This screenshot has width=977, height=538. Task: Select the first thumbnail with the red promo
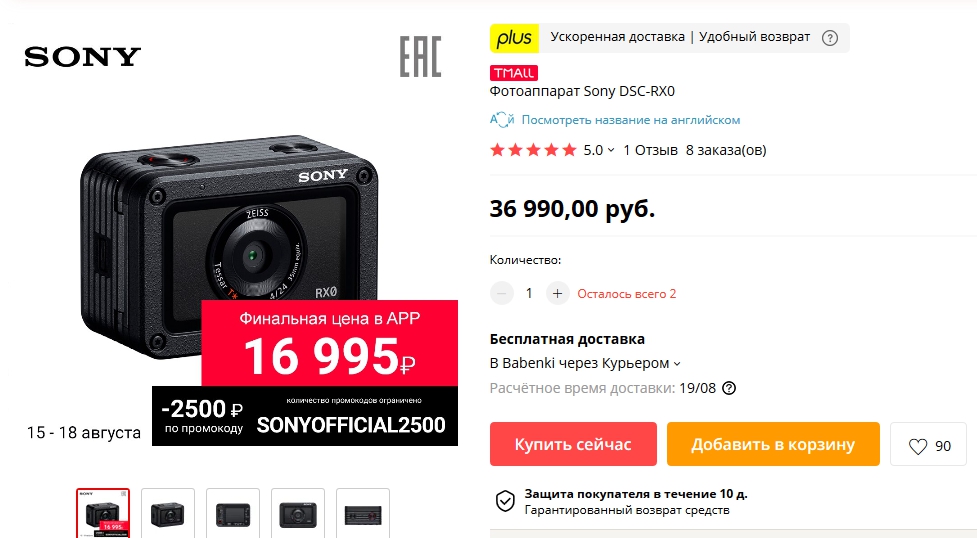103,513
